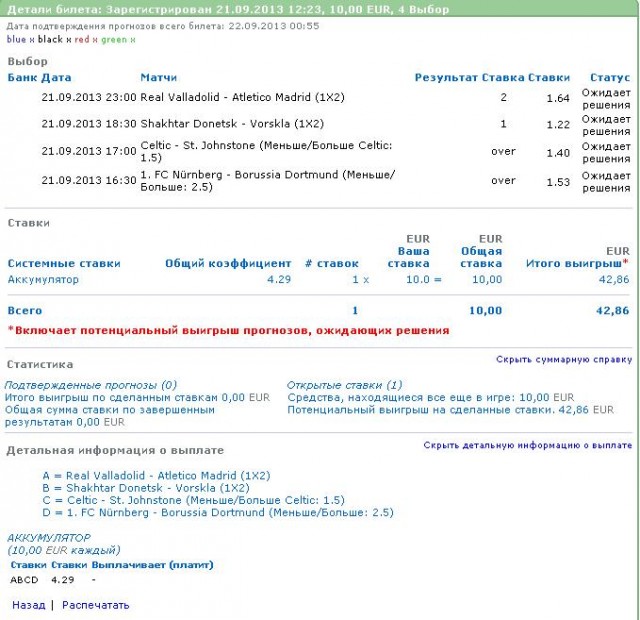Click the Общий коэффициент column header
This screenshot has width=640, height=620.
pos(228,264)
